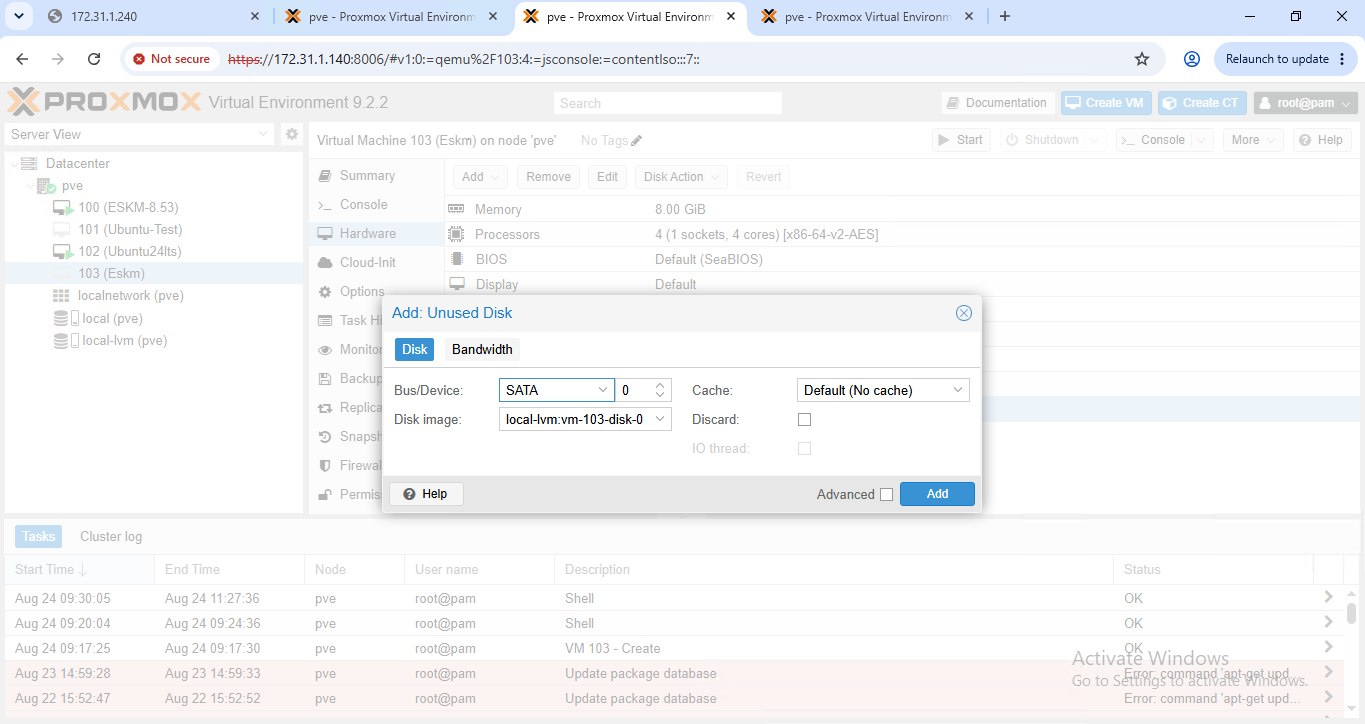Screen dimensions: 1365x724
Task: Click the Memory icon in the hardware list
Action: pyautogui.click(x=456, y=209)
